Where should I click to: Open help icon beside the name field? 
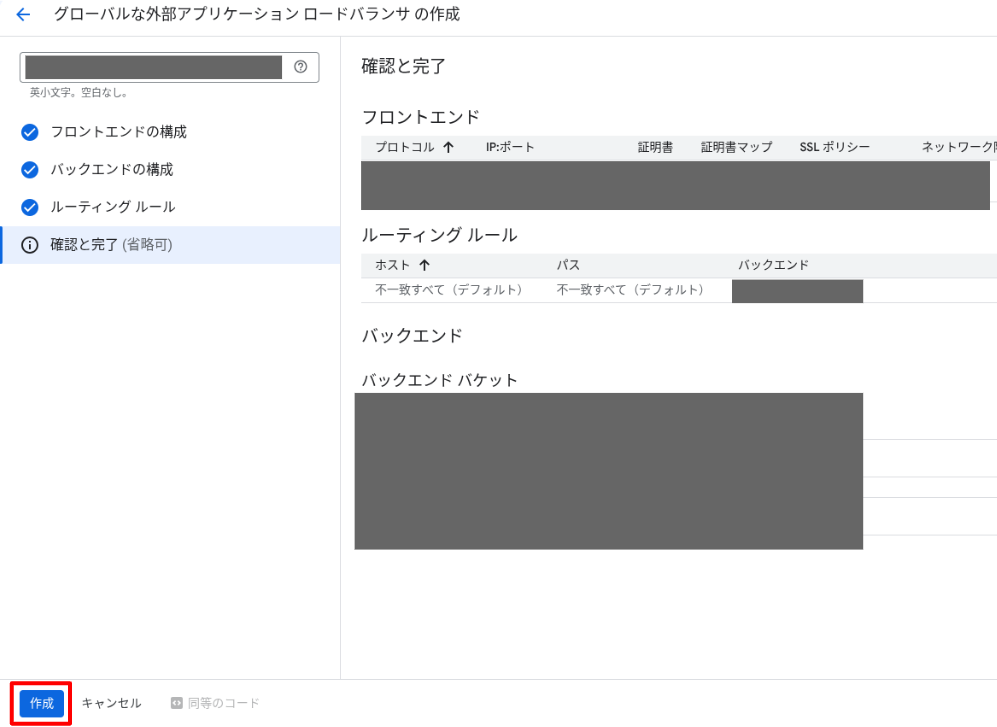click(x=301, y=67)
